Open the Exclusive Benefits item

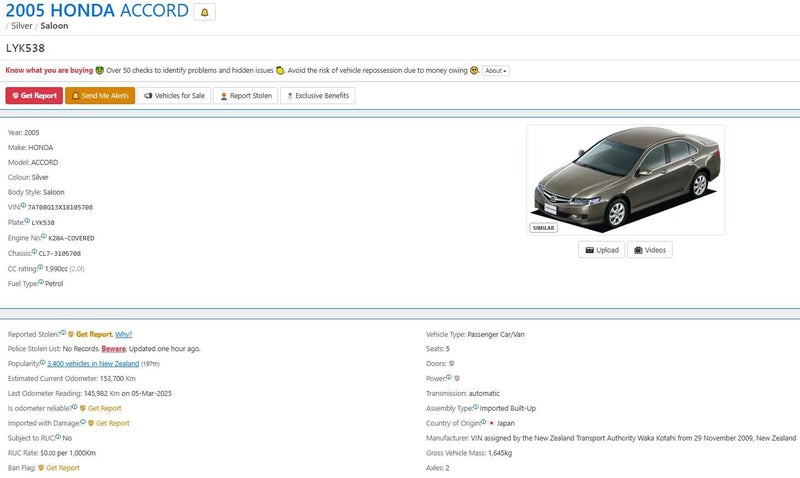tap(317, 96)
